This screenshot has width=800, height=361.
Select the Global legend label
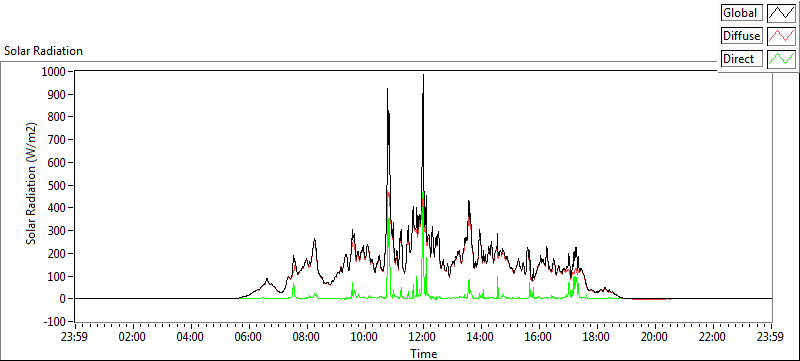tap(741, 13)
